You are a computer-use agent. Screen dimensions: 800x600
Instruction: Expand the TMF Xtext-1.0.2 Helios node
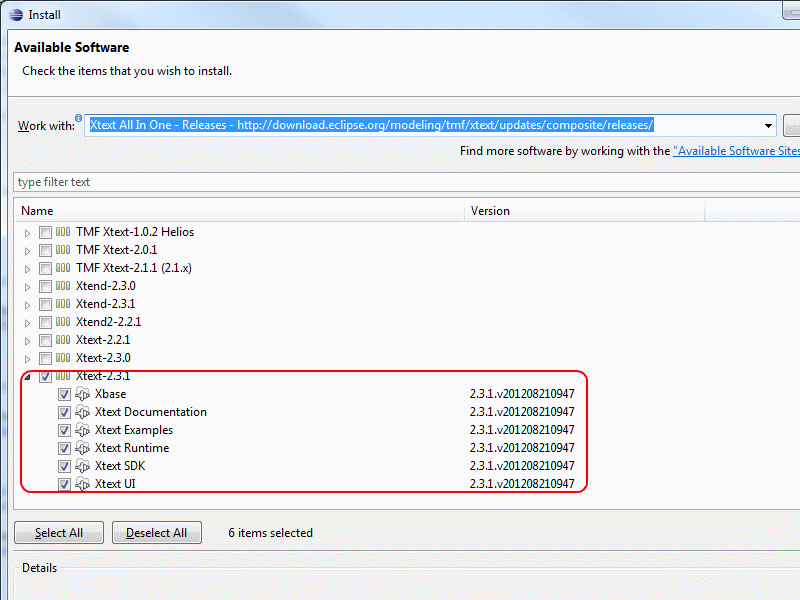(x=28, y=233)
